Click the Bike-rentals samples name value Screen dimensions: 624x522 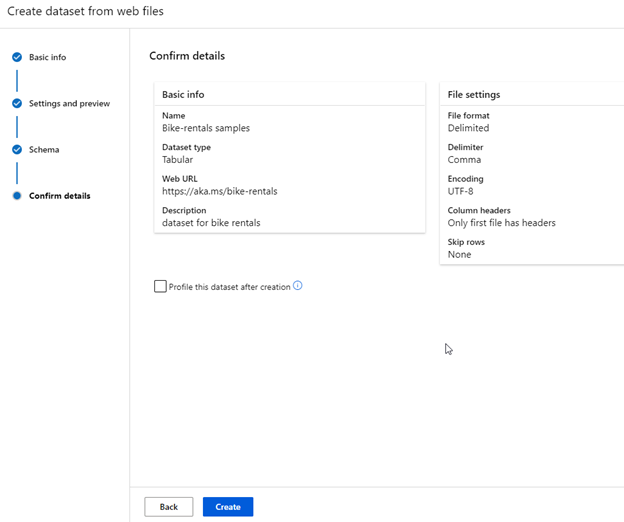tap(206, 128)
